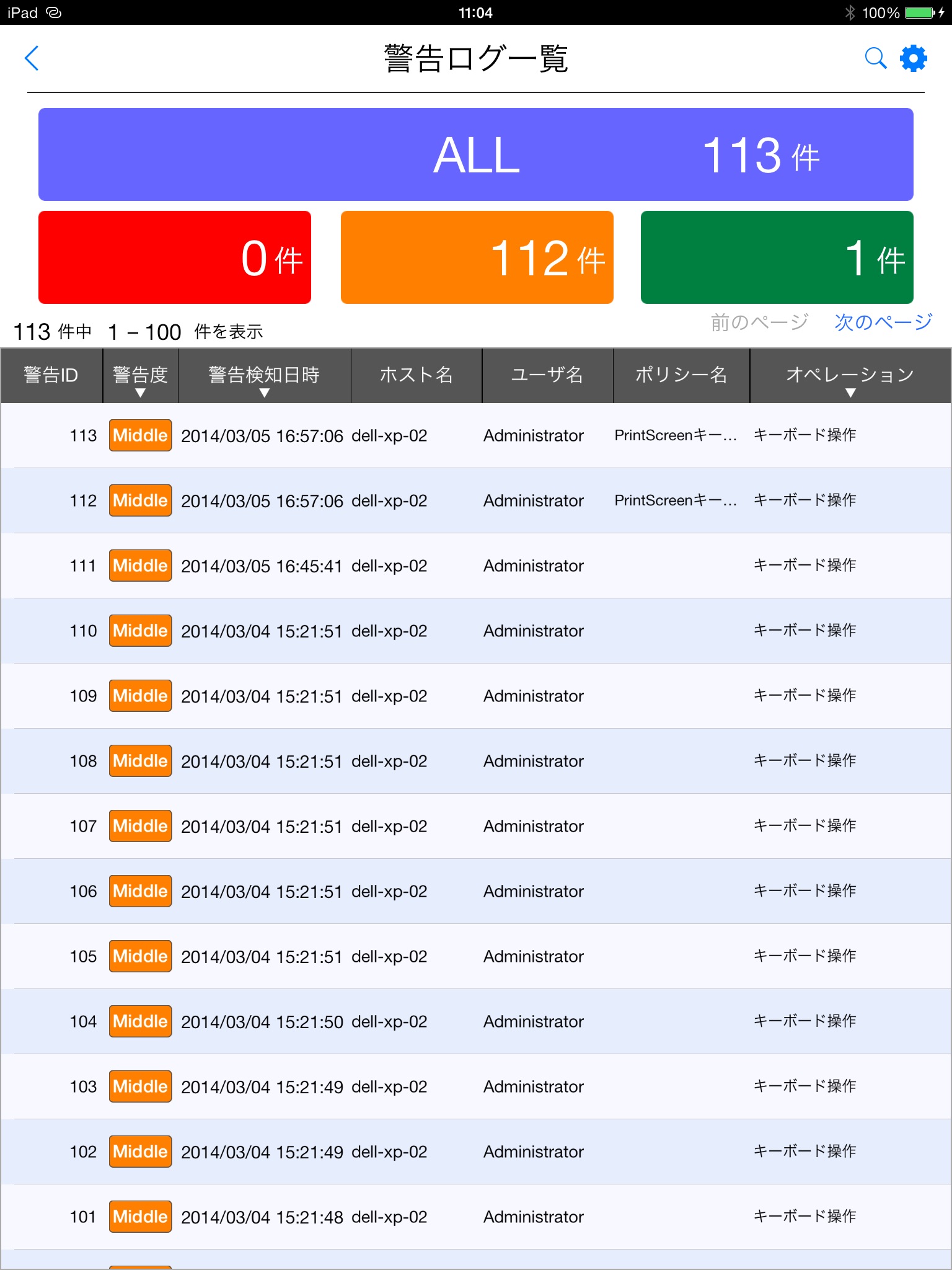
Task: Tap the Middle badge in row 105
Action: 141,956
